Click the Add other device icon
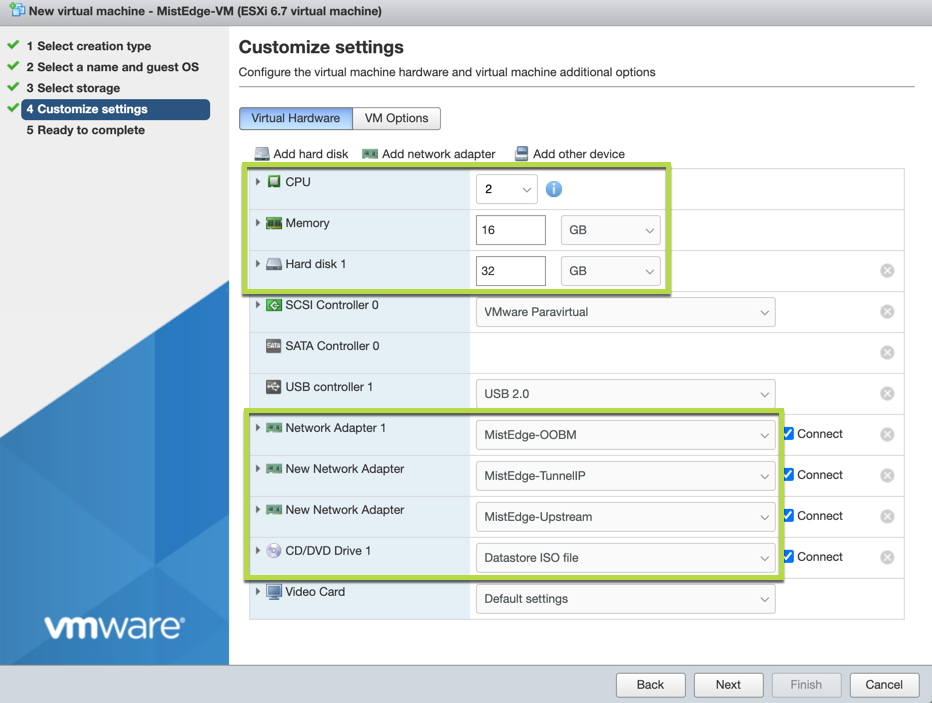 coord(521,154)
